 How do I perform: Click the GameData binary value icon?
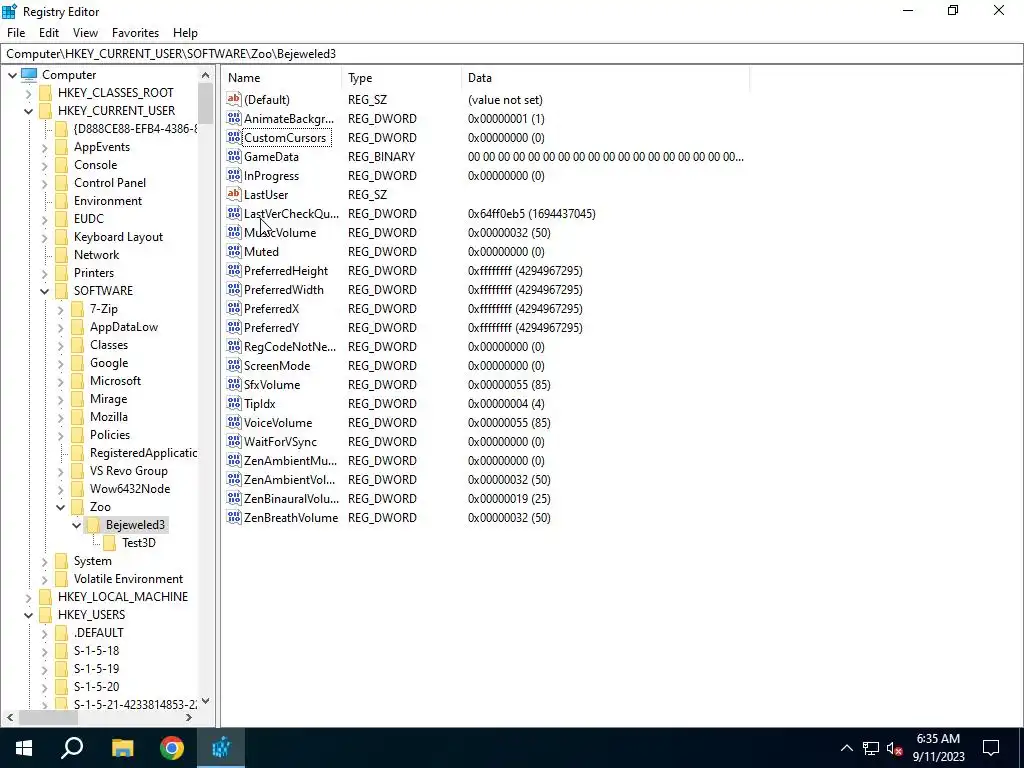click(x=234, y=156)
